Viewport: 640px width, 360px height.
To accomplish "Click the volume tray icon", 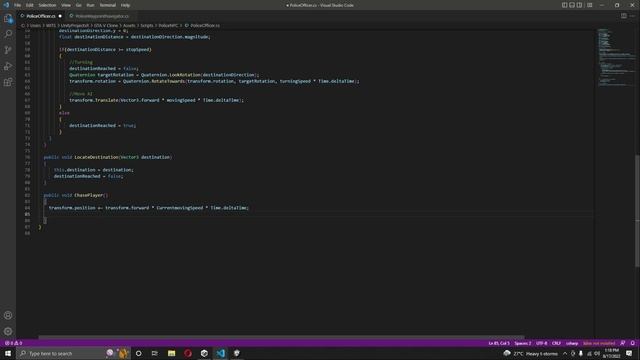I will (x=597, y=353).
